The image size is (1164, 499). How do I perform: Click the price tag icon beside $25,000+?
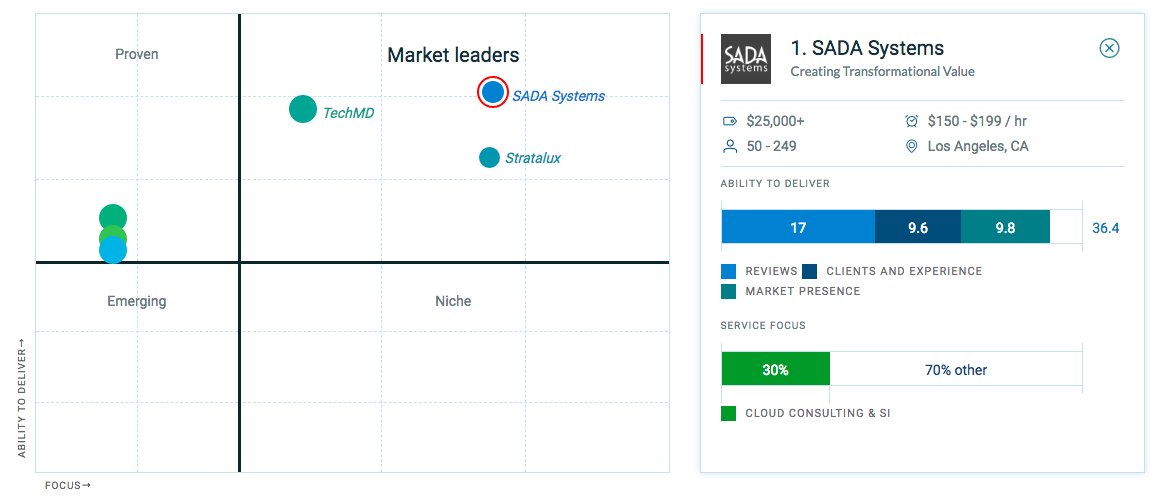[x=730, y=121]
